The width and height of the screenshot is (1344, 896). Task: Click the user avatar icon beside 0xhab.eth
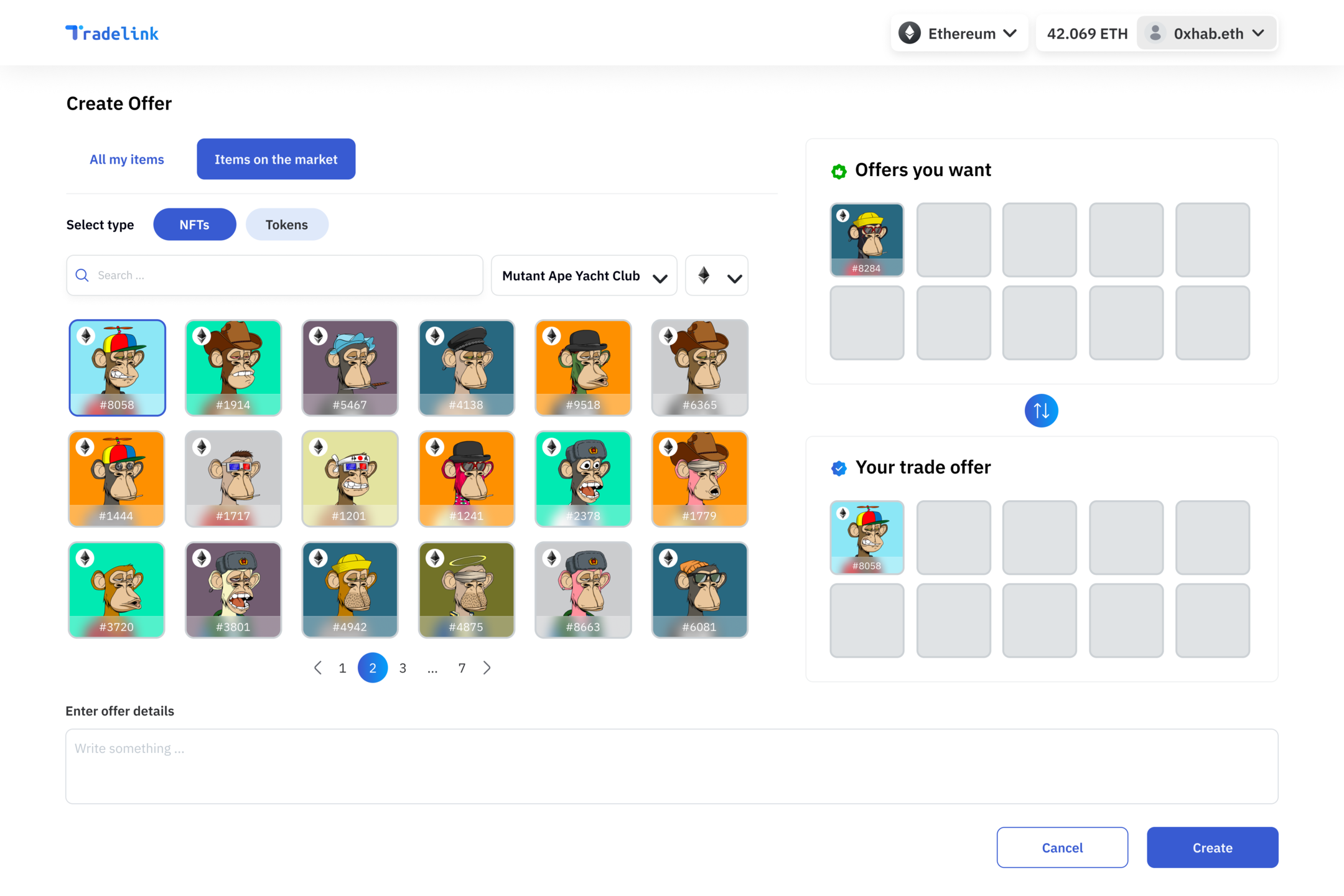click(1155, 33)
